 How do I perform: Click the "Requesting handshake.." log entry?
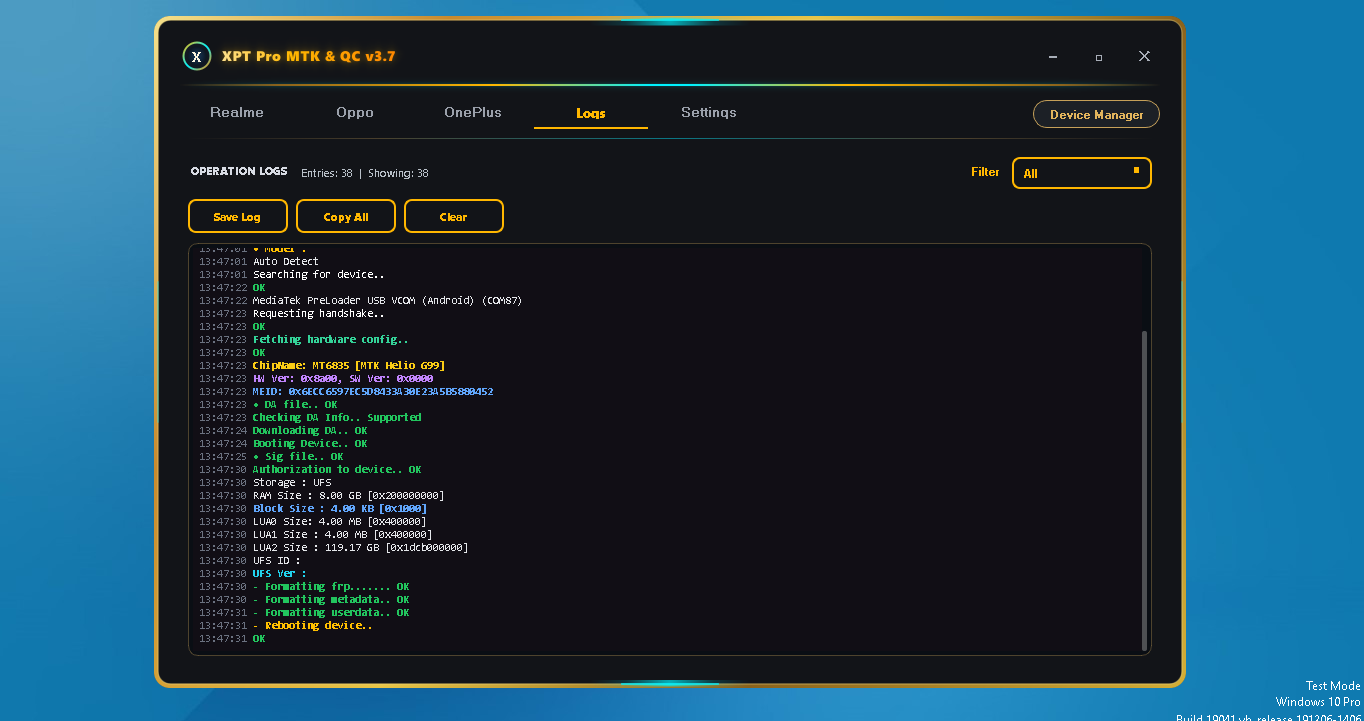point(319,314)
